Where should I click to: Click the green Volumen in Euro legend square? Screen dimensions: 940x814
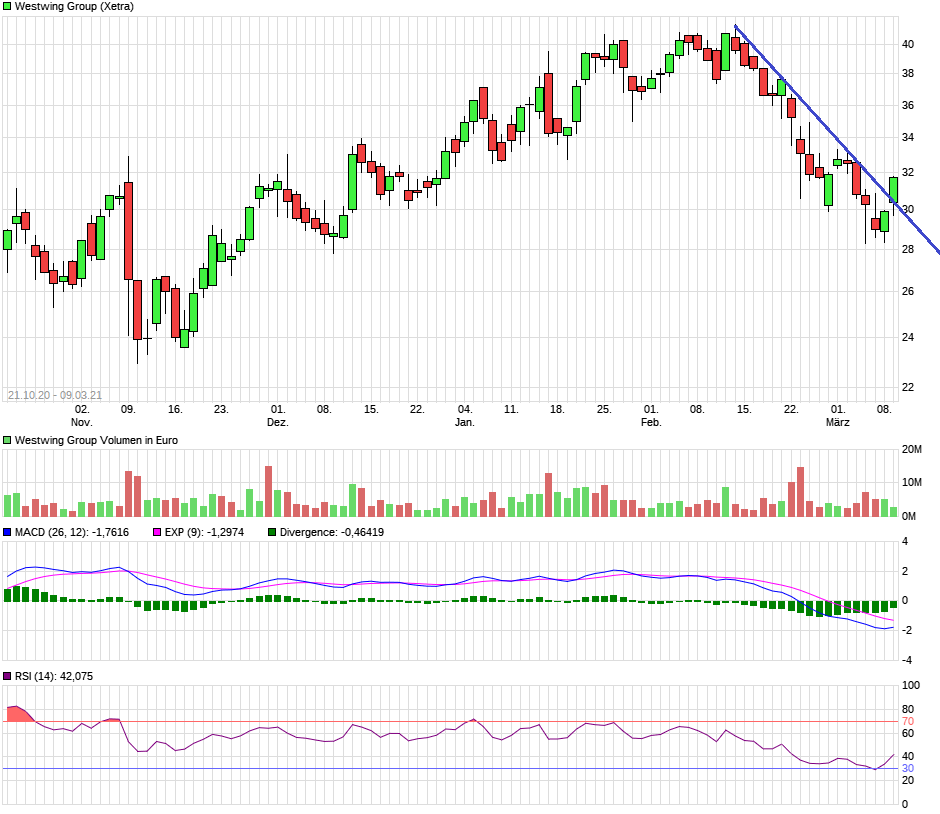coord(7,440)
